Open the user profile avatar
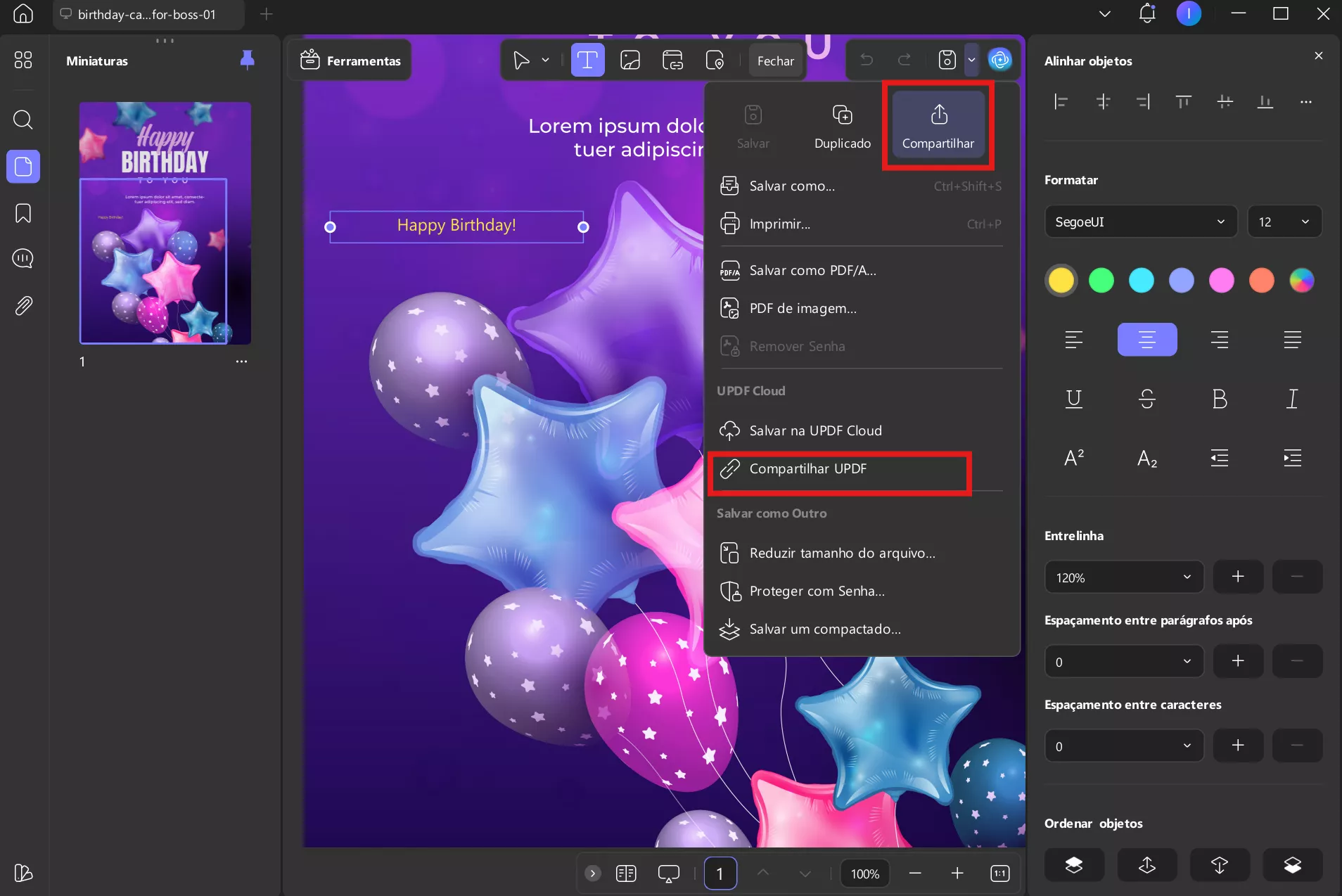 pos(1189,14)
